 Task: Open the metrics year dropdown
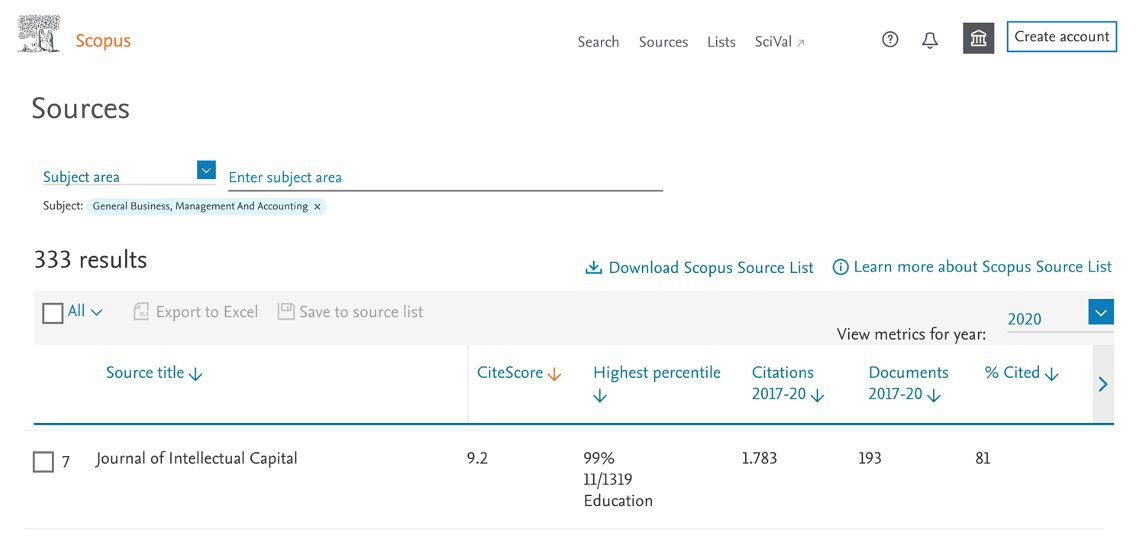point(1101,313)
